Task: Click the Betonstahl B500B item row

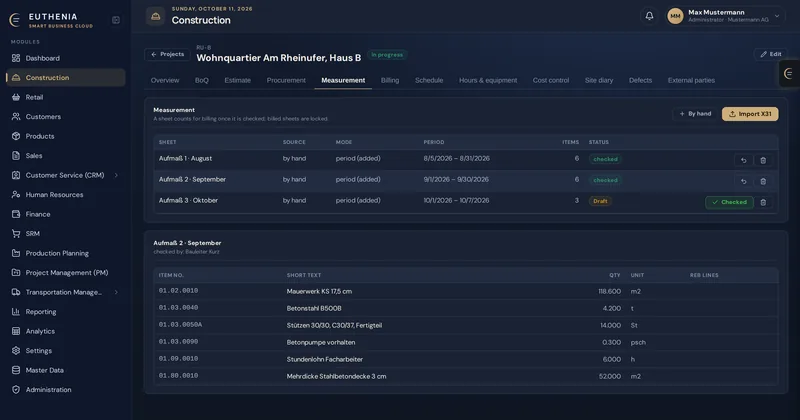Action: point(466,308)
